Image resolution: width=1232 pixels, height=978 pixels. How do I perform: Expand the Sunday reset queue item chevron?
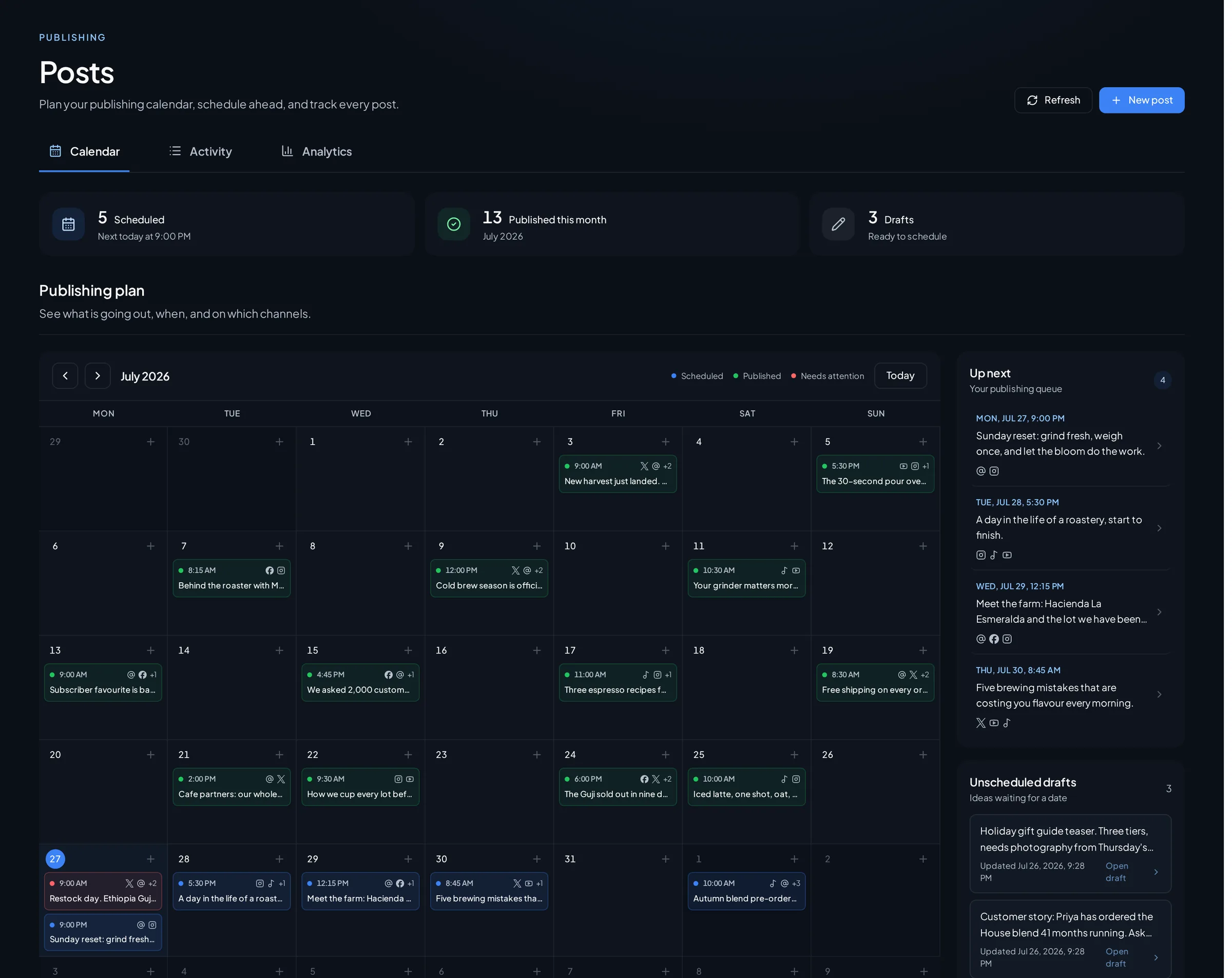coord(1160,446)
